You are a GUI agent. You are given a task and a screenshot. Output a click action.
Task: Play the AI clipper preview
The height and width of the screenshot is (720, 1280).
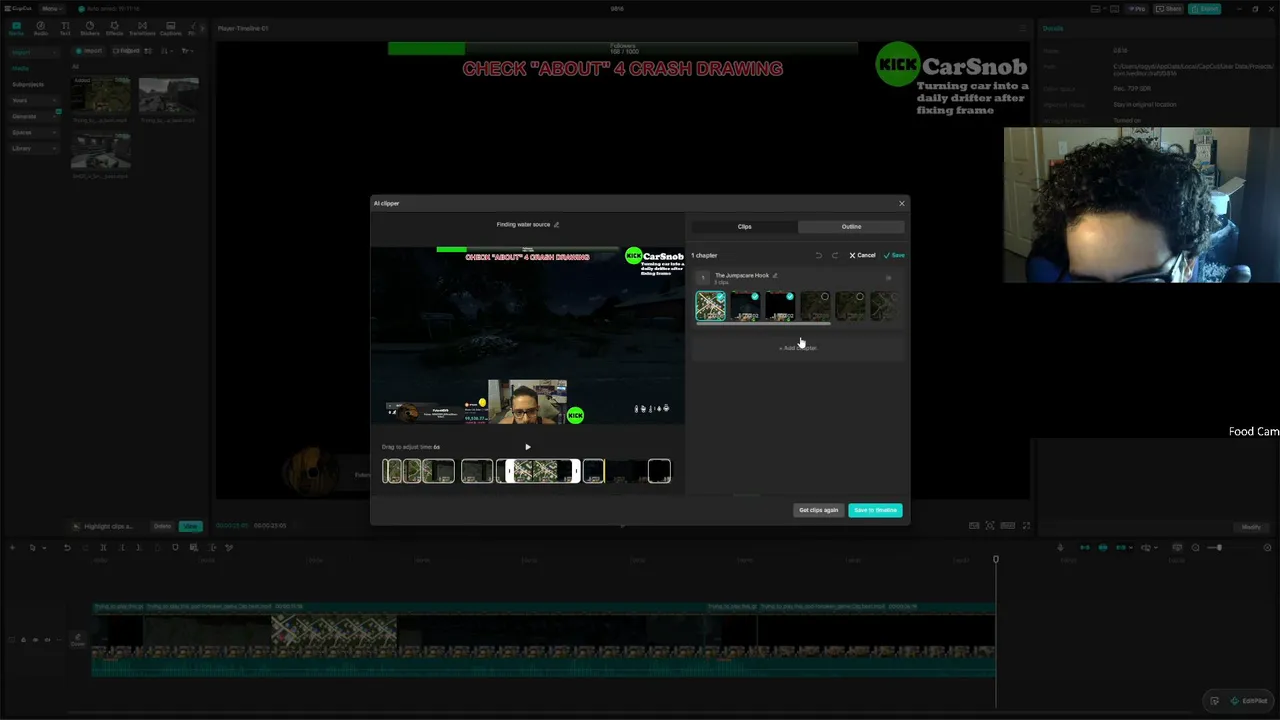(x=527, y=447)
